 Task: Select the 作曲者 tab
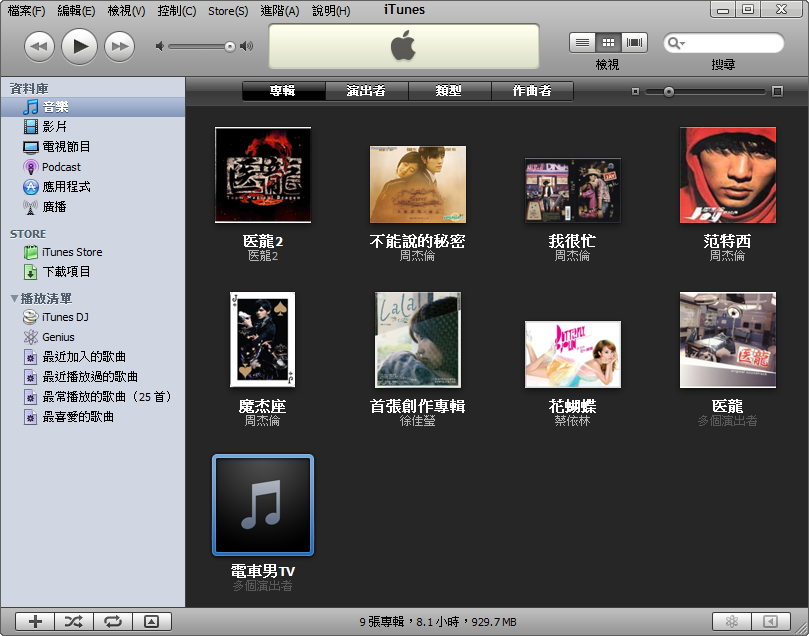tap(532, 91)
